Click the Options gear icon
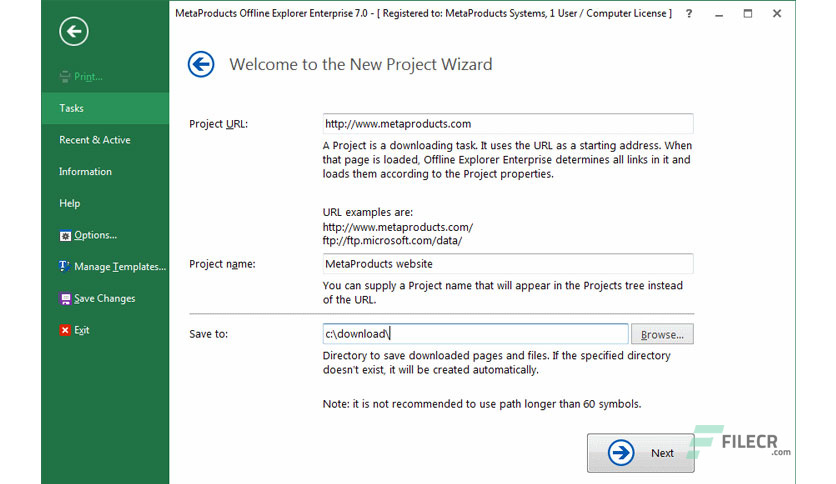 tap(65, 236)
